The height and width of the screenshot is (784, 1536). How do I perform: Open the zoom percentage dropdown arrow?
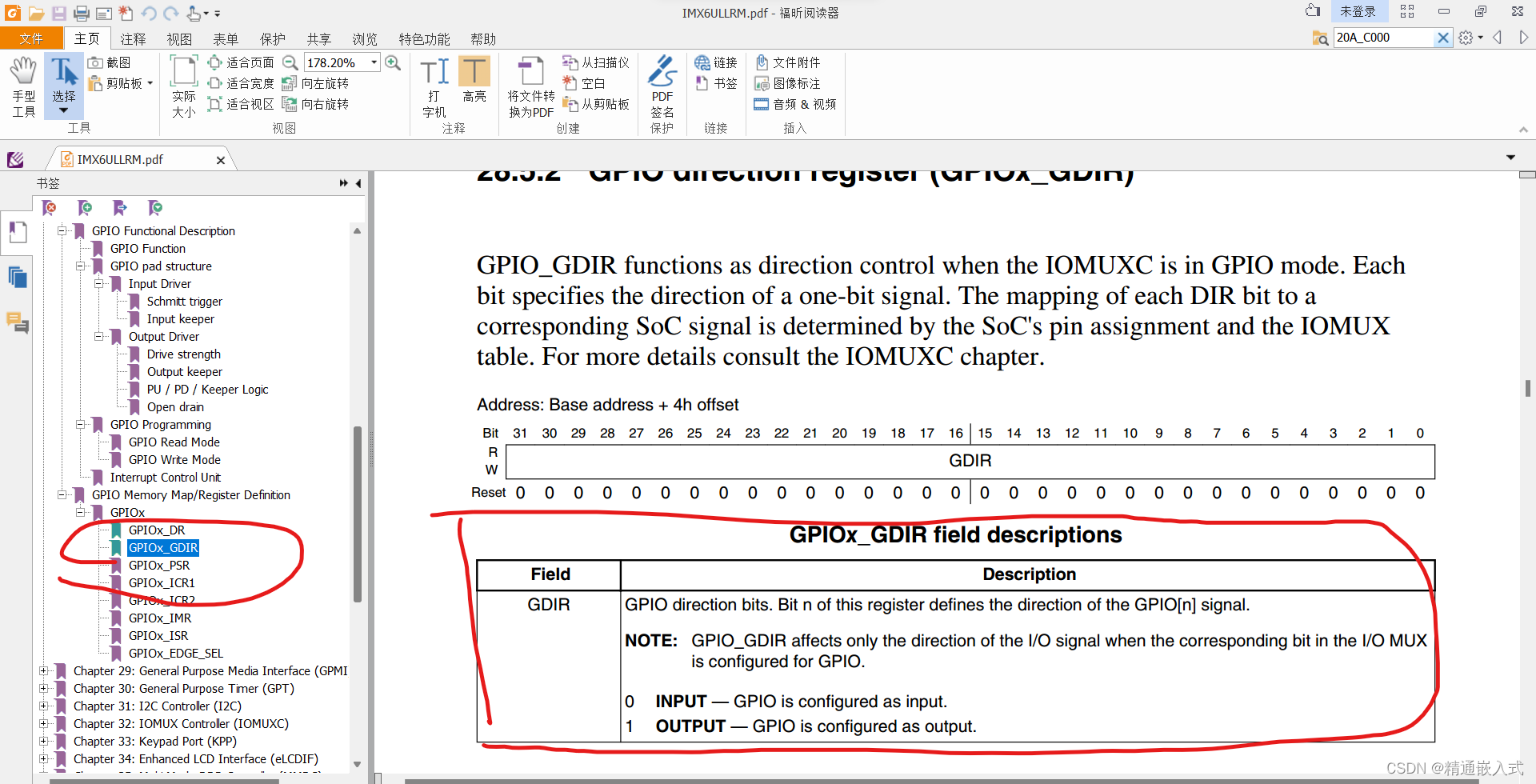(374, 62)
